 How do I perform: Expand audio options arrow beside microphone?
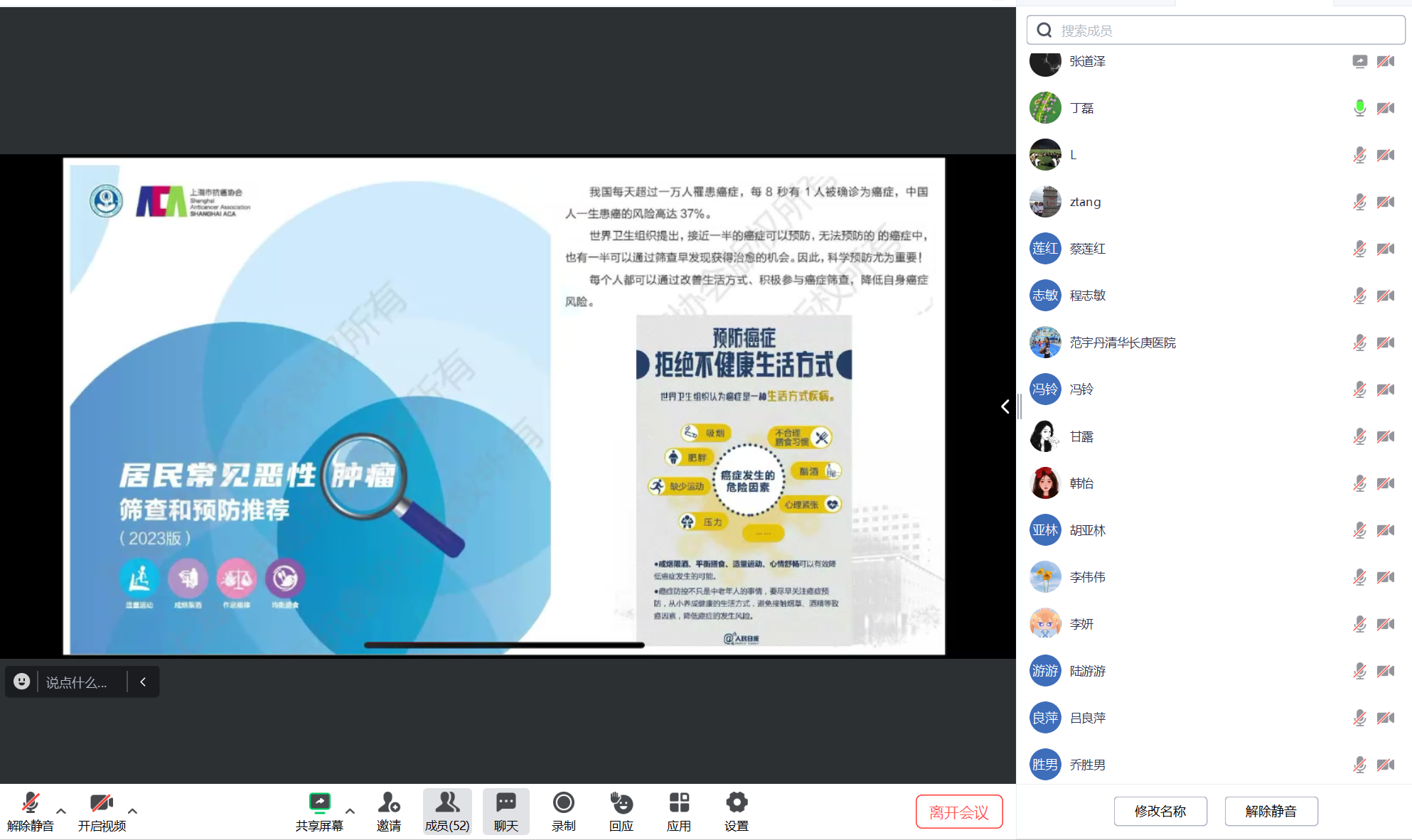(x=61, y=811)
